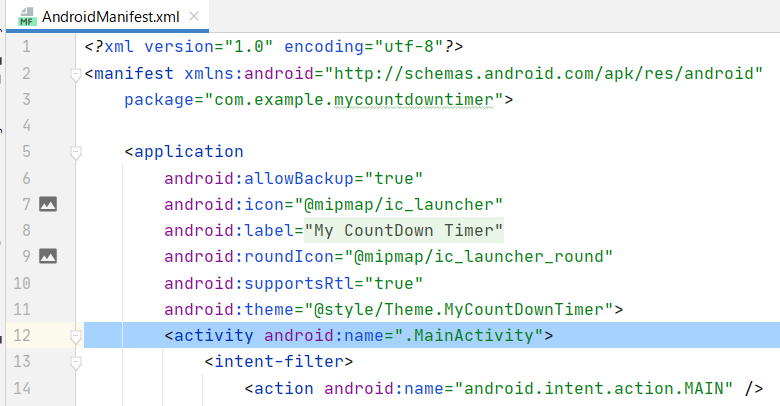The image size is (780, 406).
Task: Click line number 14 in the gutter
Action: [22, 388]
